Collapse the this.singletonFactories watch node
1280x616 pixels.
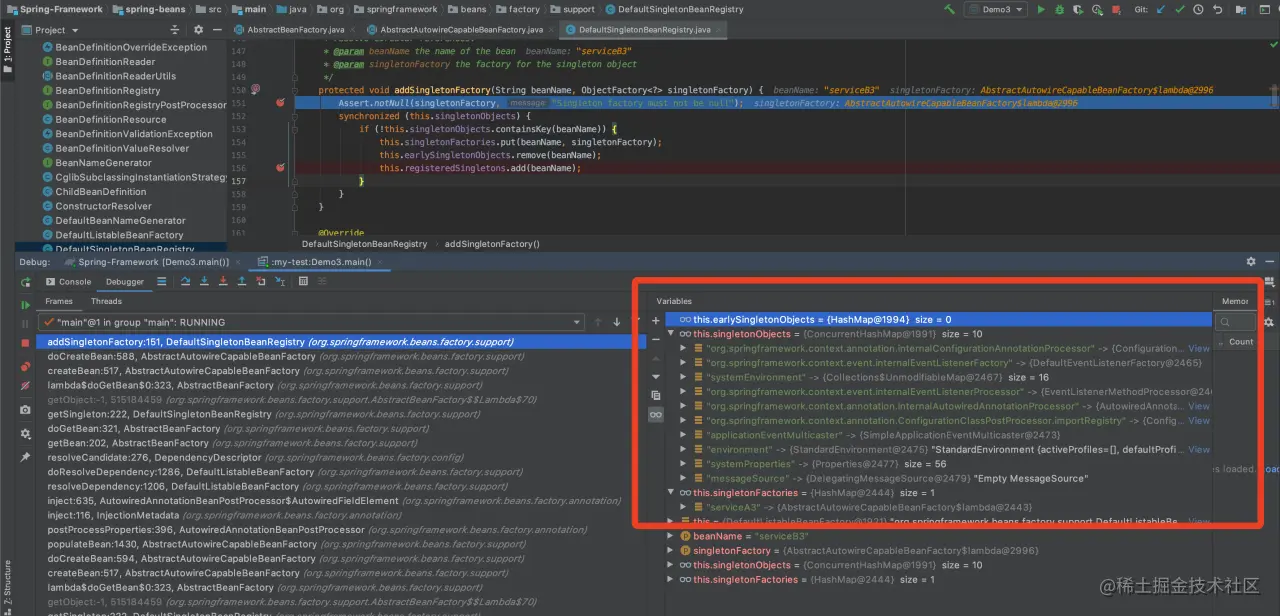pos(671,493)
